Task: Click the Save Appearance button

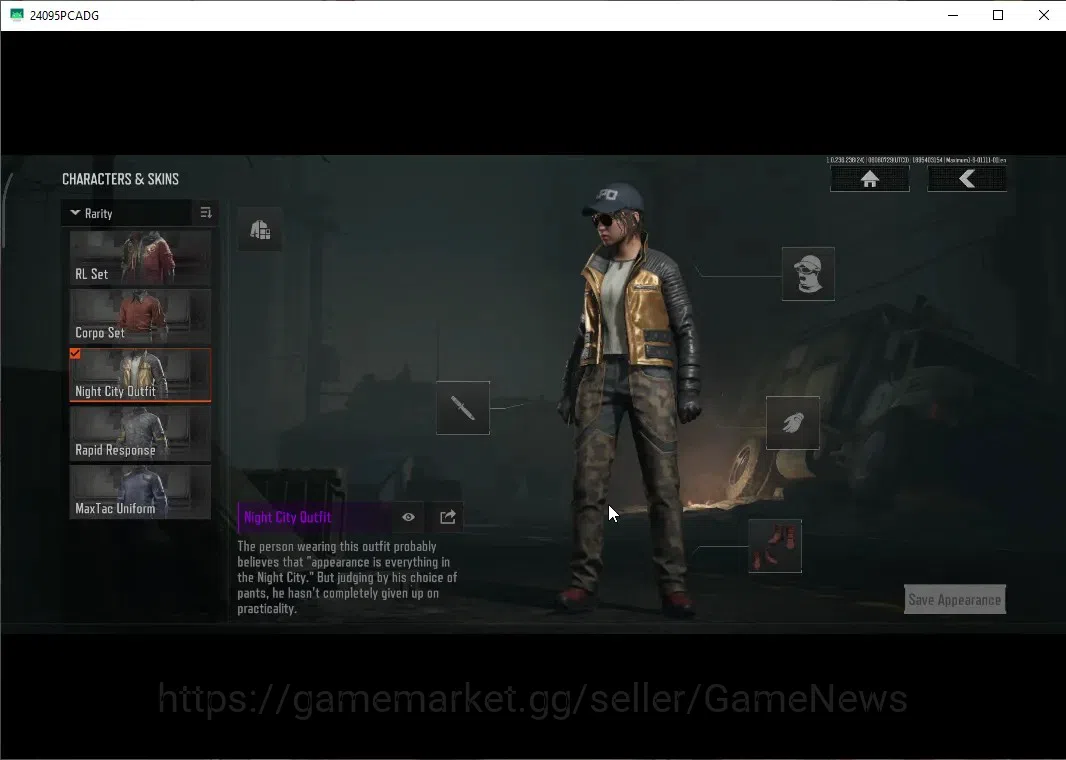Action: [955, 600]
